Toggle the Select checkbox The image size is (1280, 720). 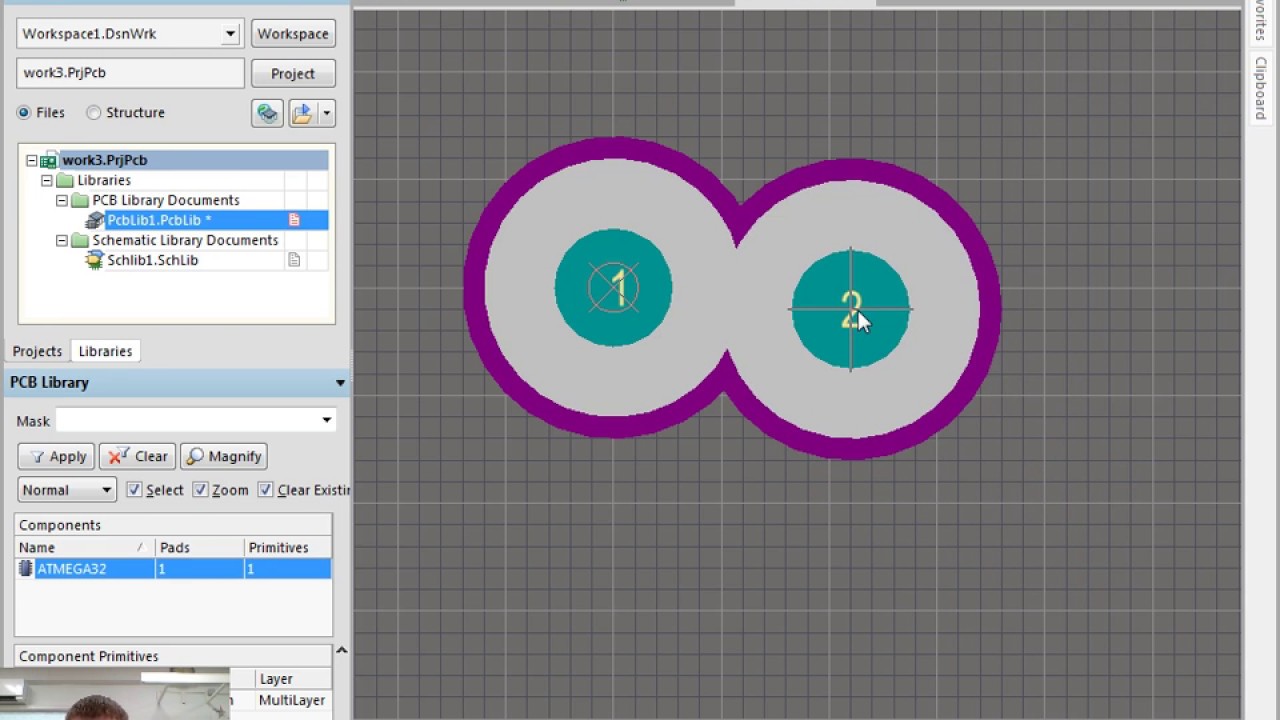(134, 490)
